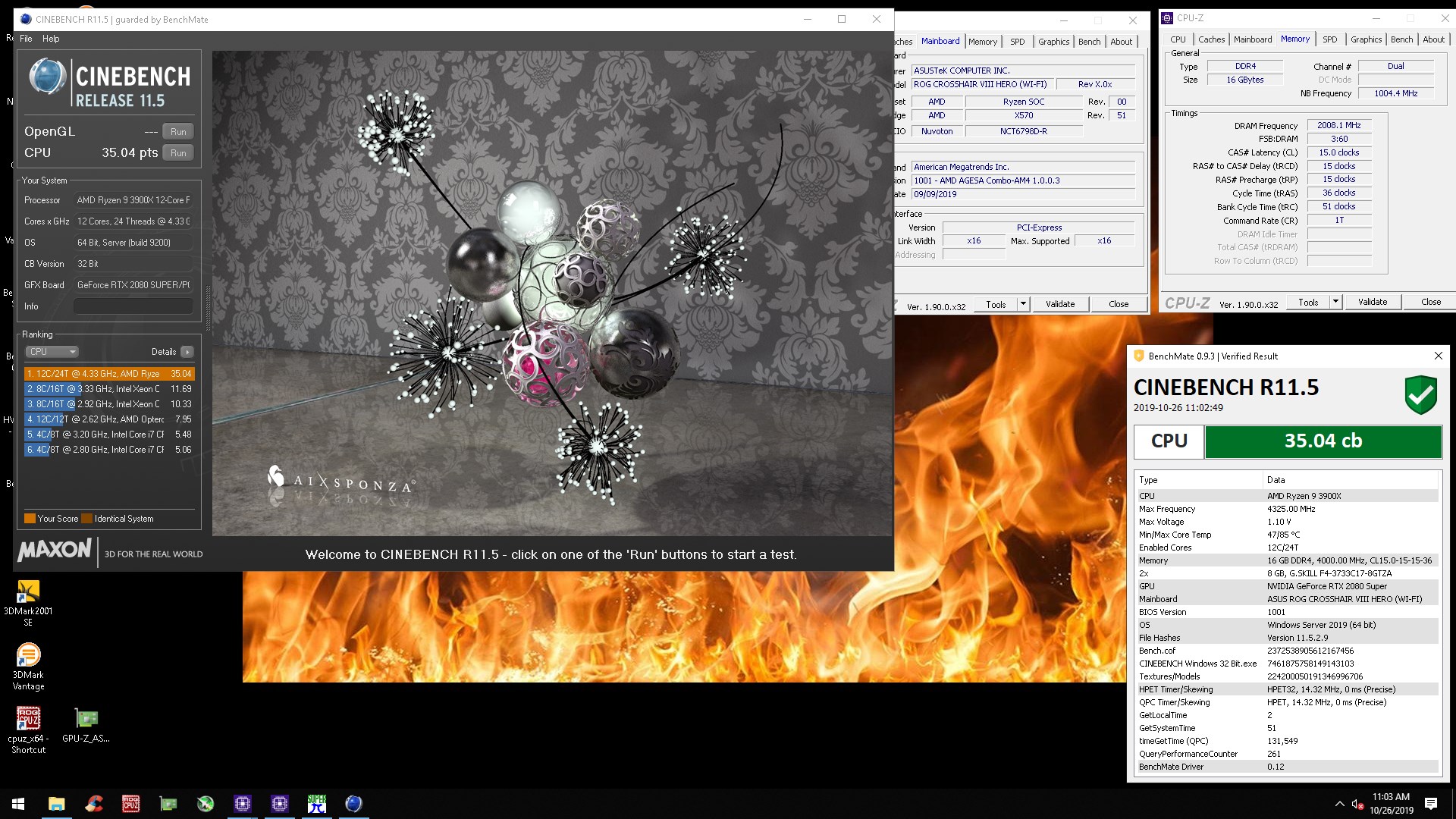Select the 4C/8T 2.80 GHz Core i7 row
The height and width of the screenshot is (819, 1456).
(x=109, y=450)
